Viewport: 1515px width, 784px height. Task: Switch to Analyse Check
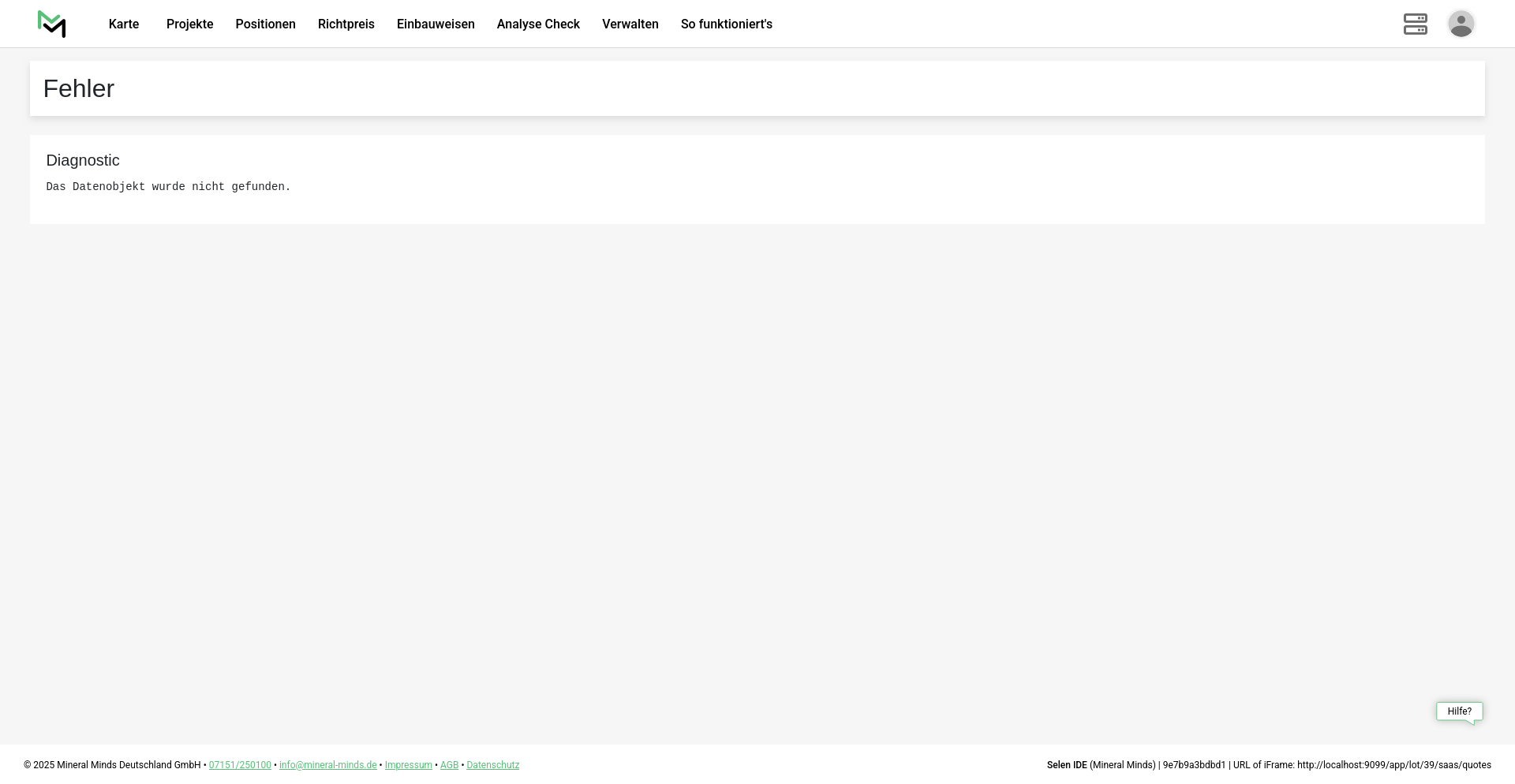pos(538,24)
